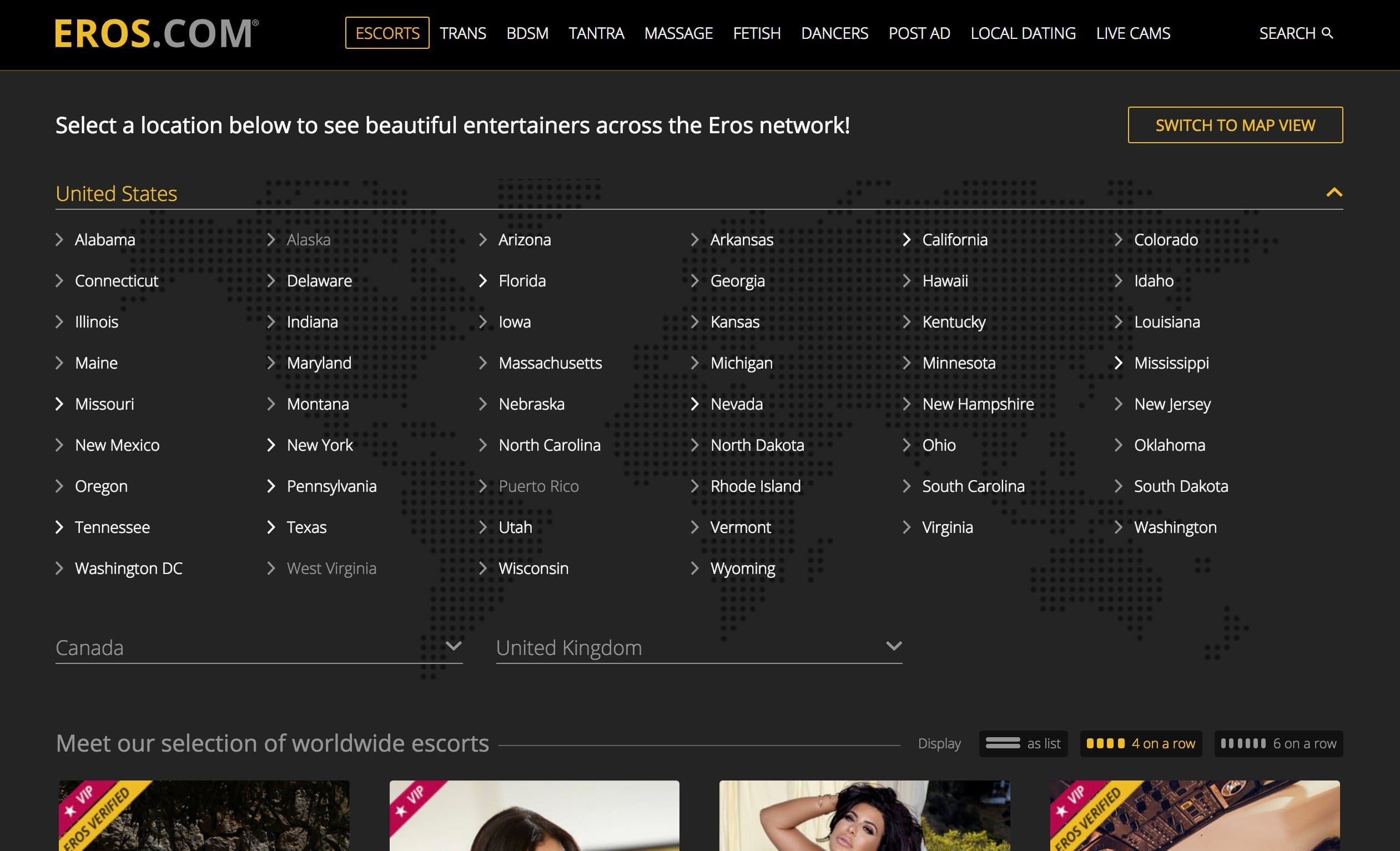
Task: Click the 'Display' label text
Action: click(939, 744)
